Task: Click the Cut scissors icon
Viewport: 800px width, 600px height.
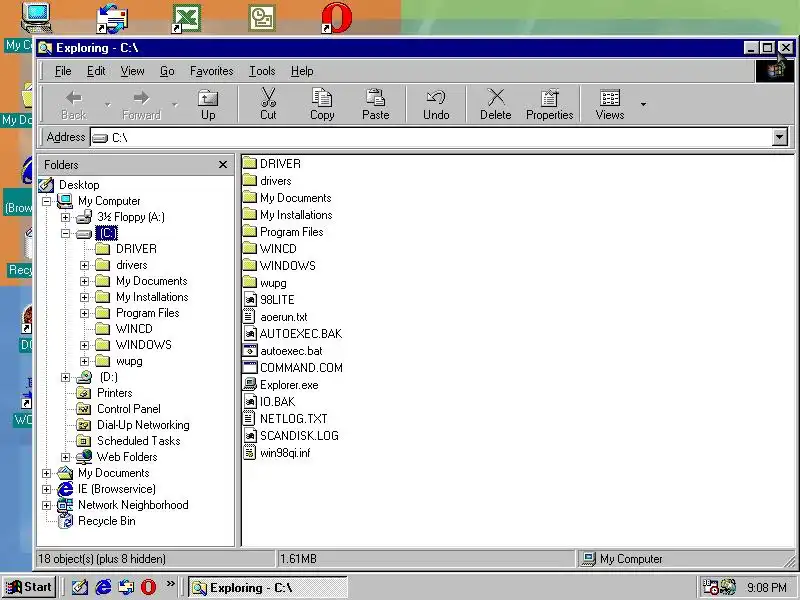Action: (268, 97)
